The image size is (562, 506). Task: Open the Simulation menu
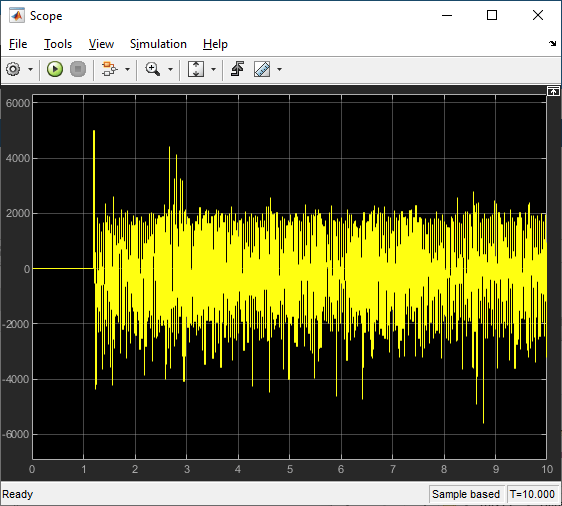[158, 44]
